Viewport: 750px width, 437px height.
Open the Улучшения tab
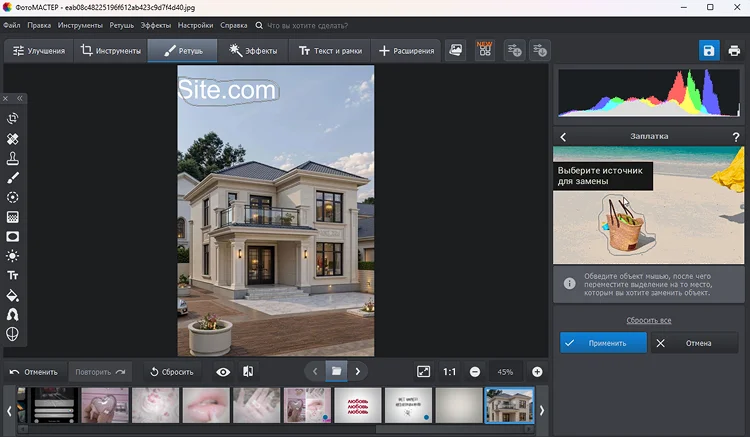(x=39, y=51)
